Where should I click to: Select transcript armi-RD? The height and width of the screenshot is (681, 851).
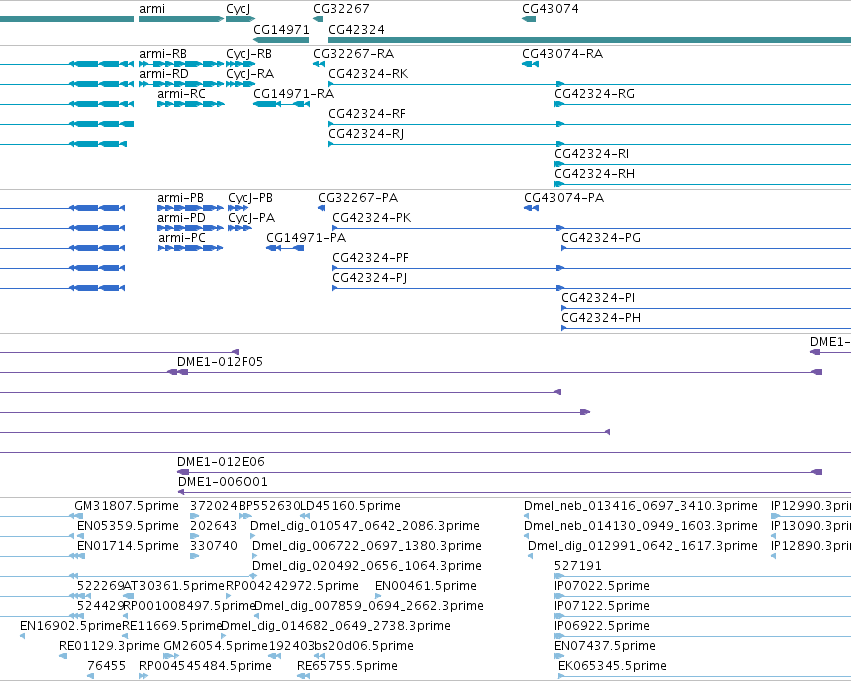[164, 74]
